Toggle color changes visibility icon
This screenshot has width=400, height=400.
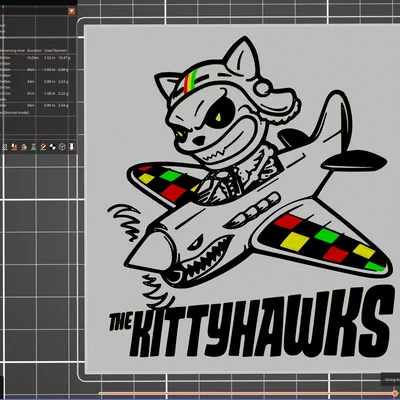[x=24, y=147]
